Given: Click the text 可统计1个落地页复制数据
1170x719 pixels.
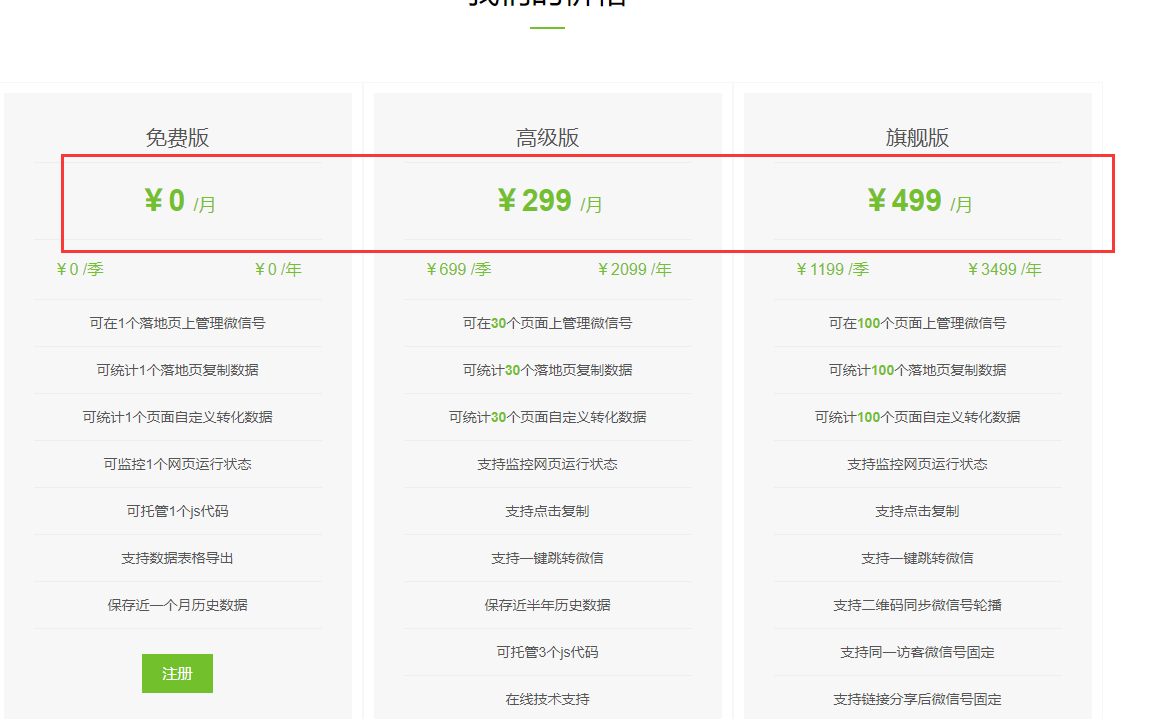Looking at the screenshot, I should 178,370.
